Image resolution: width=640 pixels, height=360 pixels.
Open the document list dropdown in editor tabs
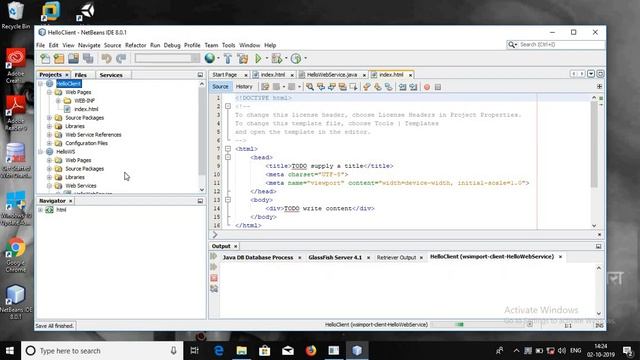point(591,74)
